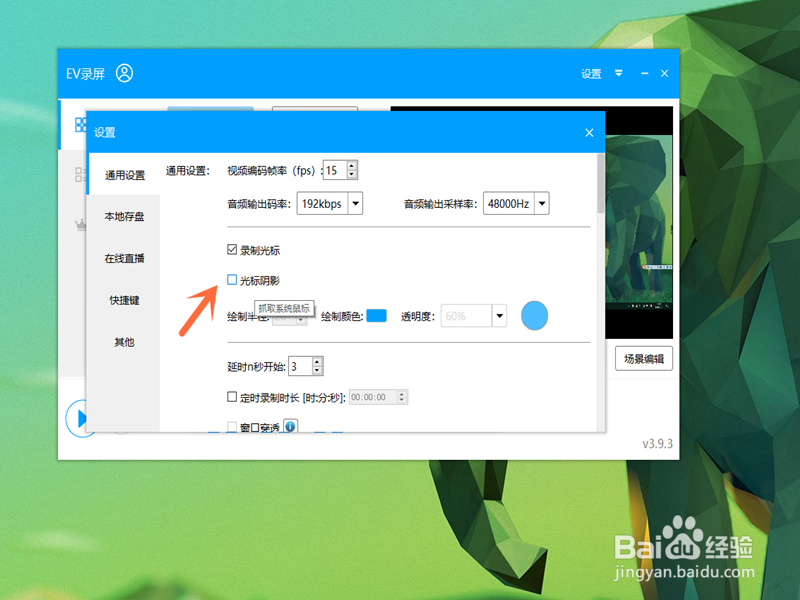Close the EV录屏 main window
Screen dimensions: 800x600
tap(664, 73)
